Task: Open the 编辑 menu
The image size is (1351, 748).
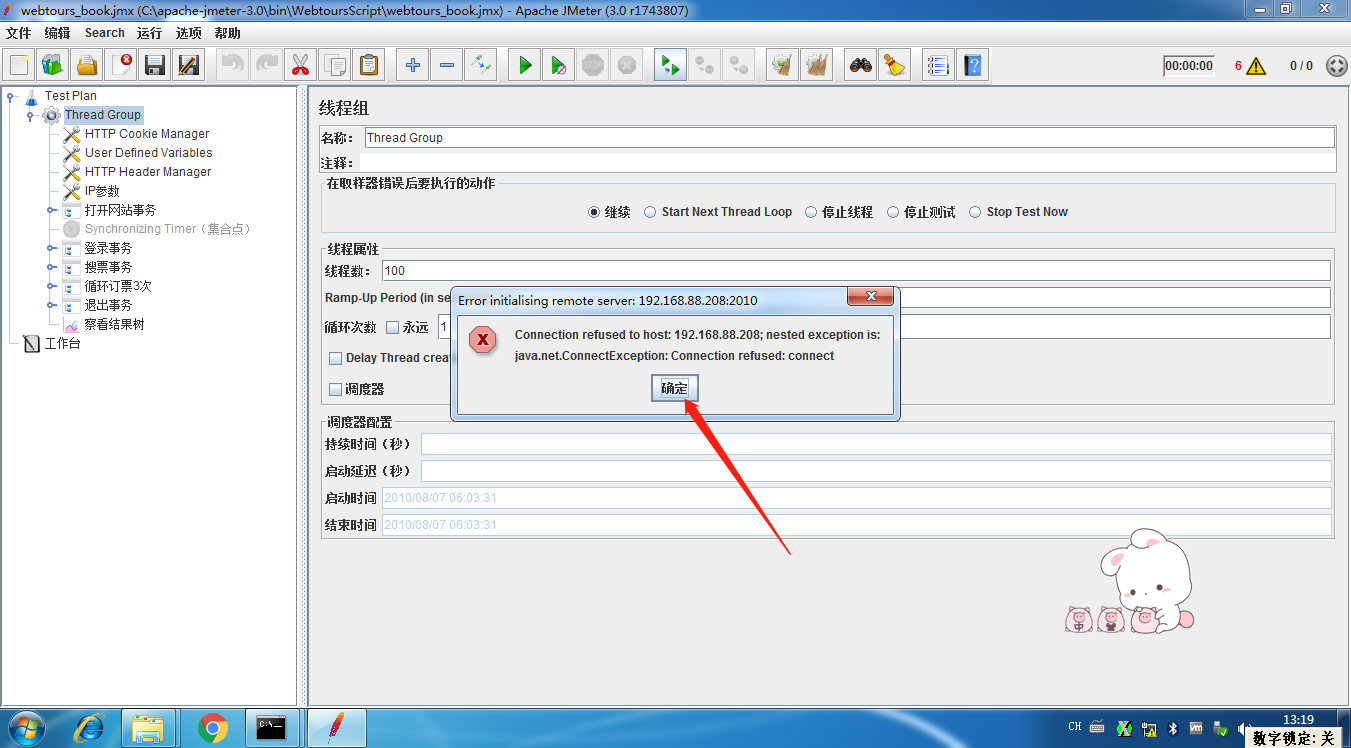Action: click(x=58, y=33)
